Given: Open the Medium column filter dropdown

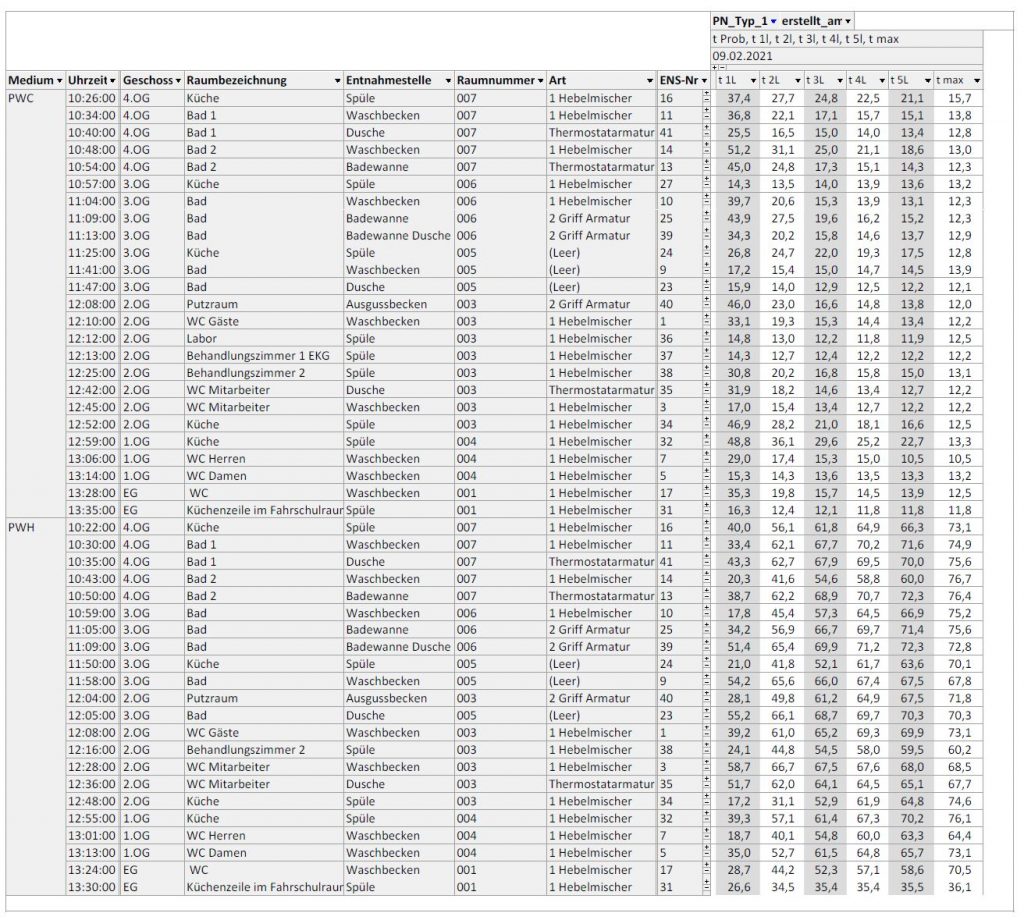Looking at the screenshot, I should click(x=59, y=80).
